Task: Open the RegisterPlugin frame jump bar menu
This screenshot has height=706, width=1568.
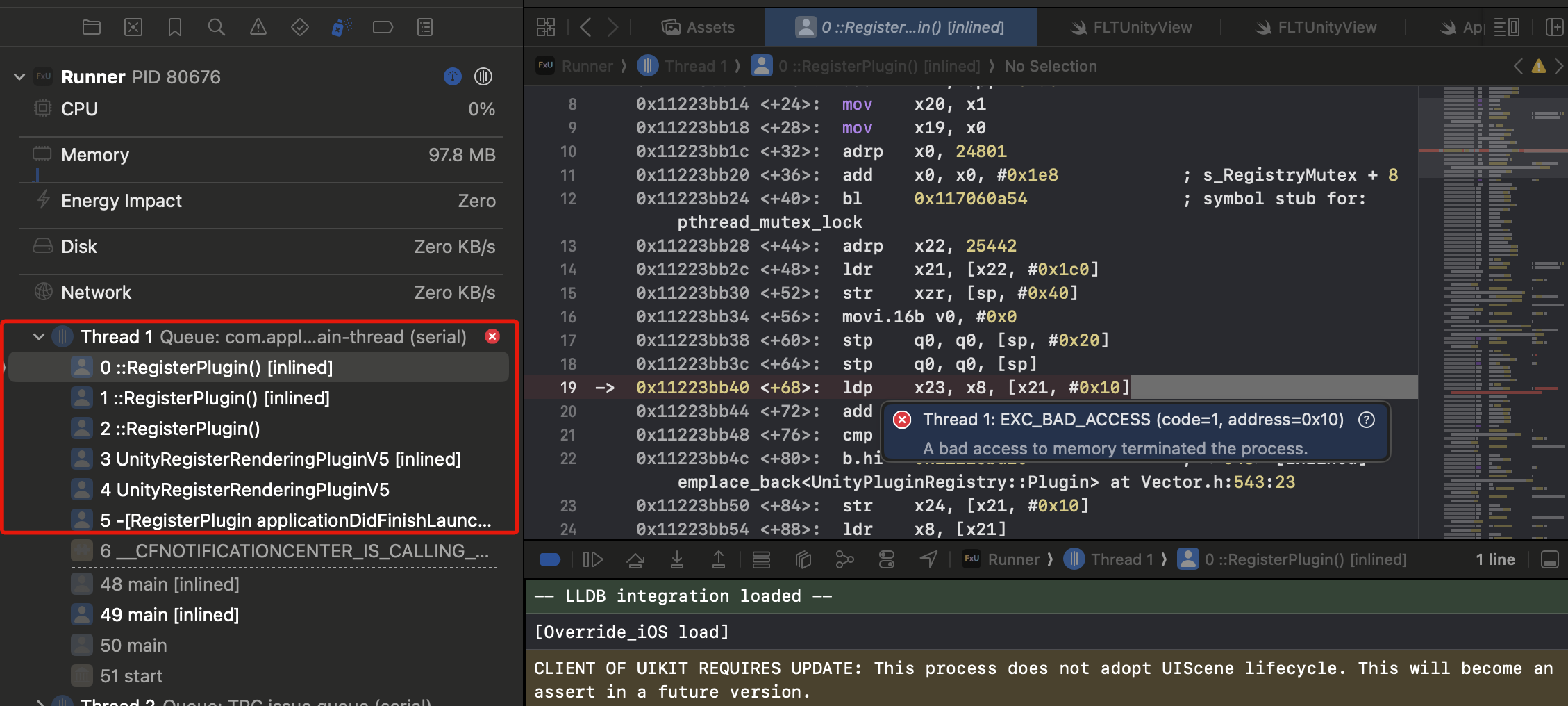Action: pyautogui.click(x=866, y=66)
